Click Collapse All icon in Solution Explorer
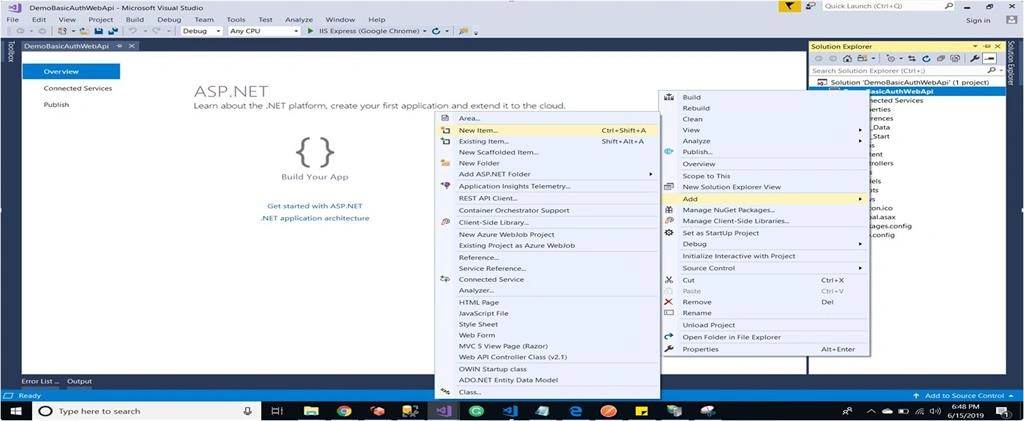The height and width of the screenshot is (421, 1024). pos(940,59)
